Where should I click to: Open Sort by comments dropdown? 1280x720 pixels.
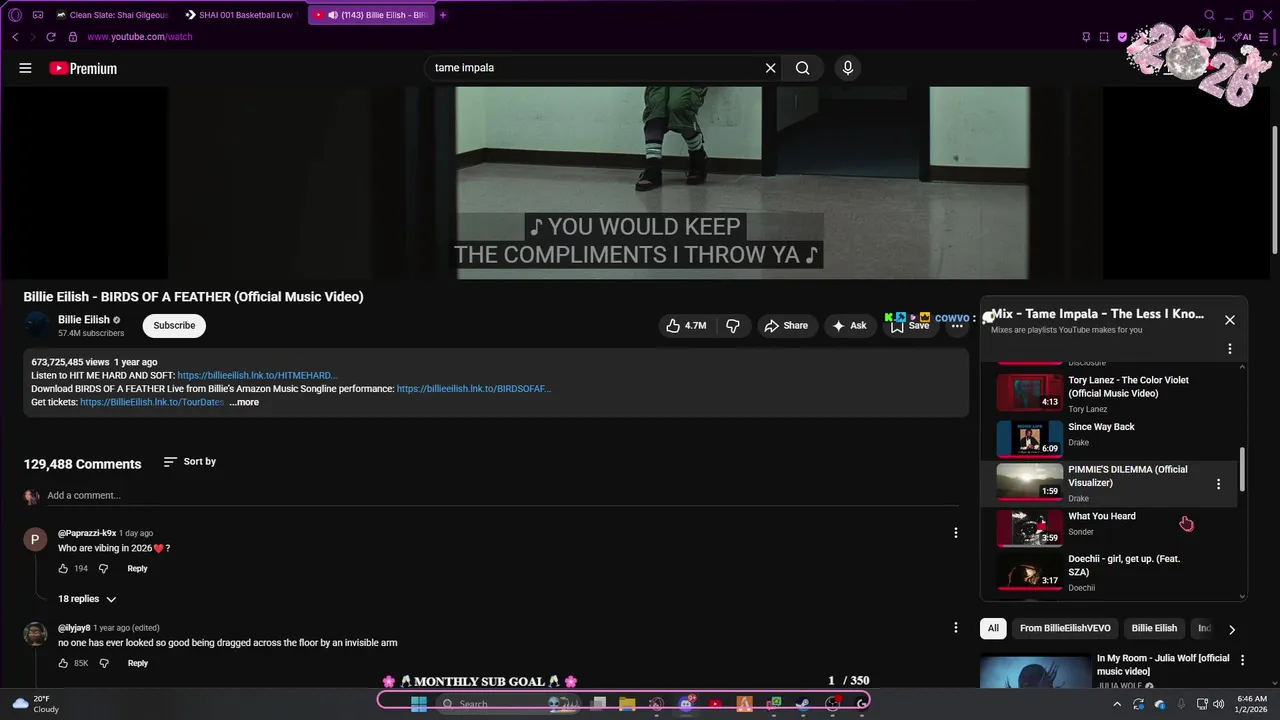[x=190, y=462]
